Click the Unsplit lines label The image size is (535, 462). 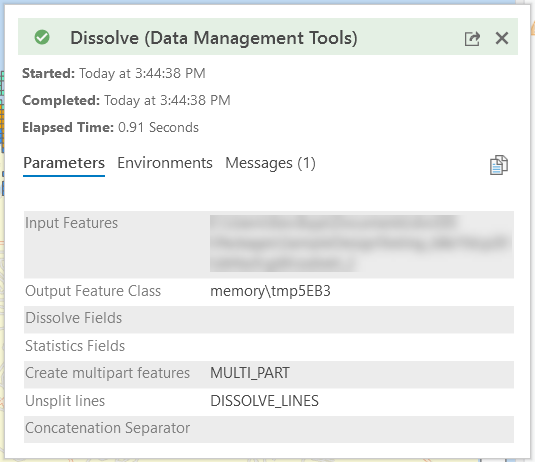(x=65, y=401)
